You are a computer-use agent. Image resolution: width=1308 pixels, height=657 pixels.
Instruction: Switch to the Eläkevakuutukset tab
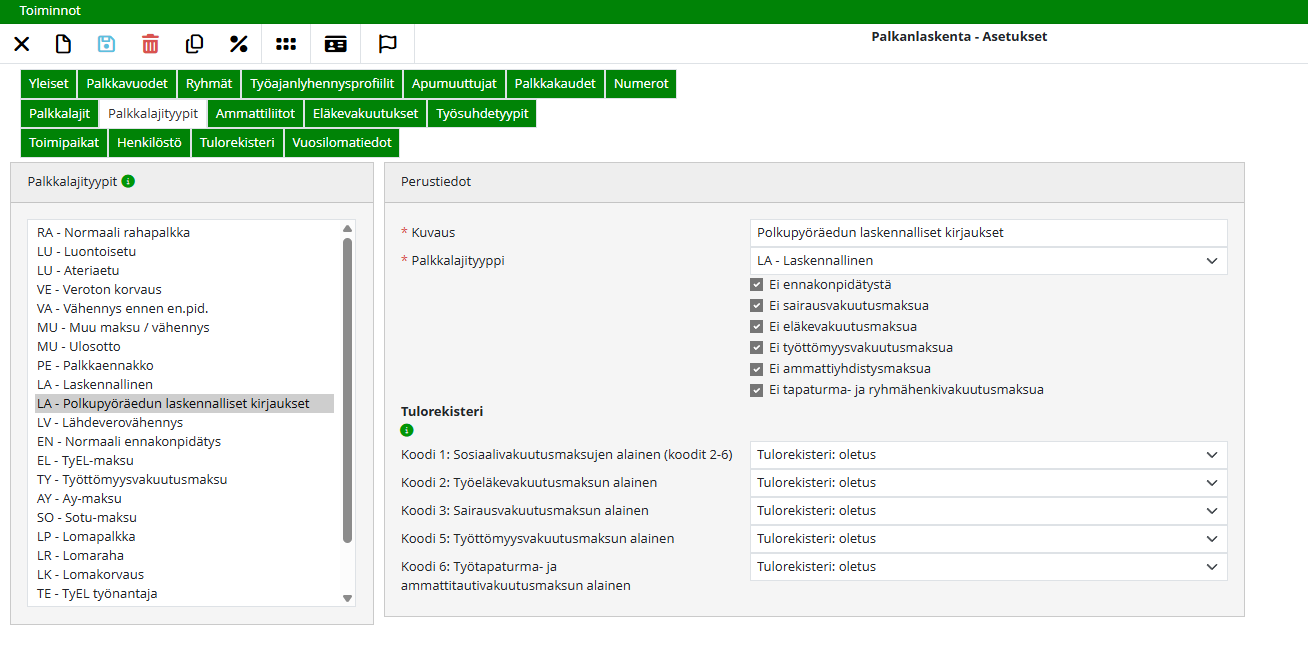365,114
